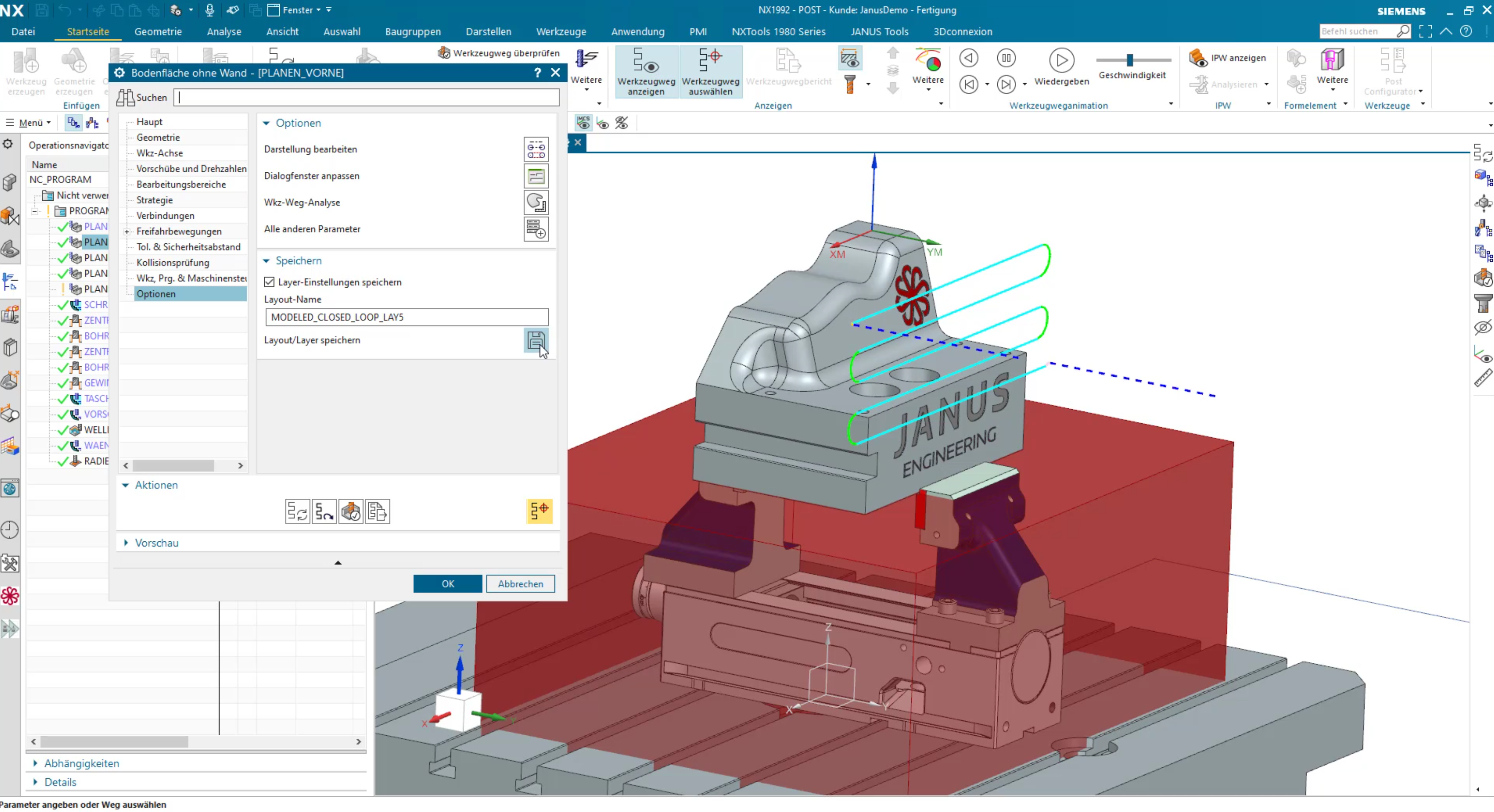Click the step backward playback button
The height and width of the screenshot is (812, 1494).
[969, 58]
